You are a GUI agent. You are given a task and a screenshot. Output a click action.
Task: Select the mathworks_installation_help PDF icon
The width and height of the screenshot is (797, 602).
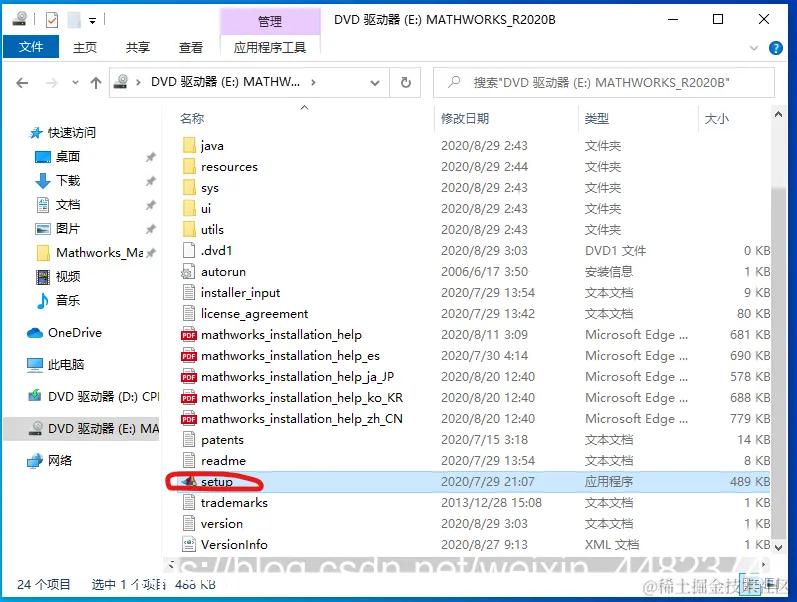tap(189, 335)
